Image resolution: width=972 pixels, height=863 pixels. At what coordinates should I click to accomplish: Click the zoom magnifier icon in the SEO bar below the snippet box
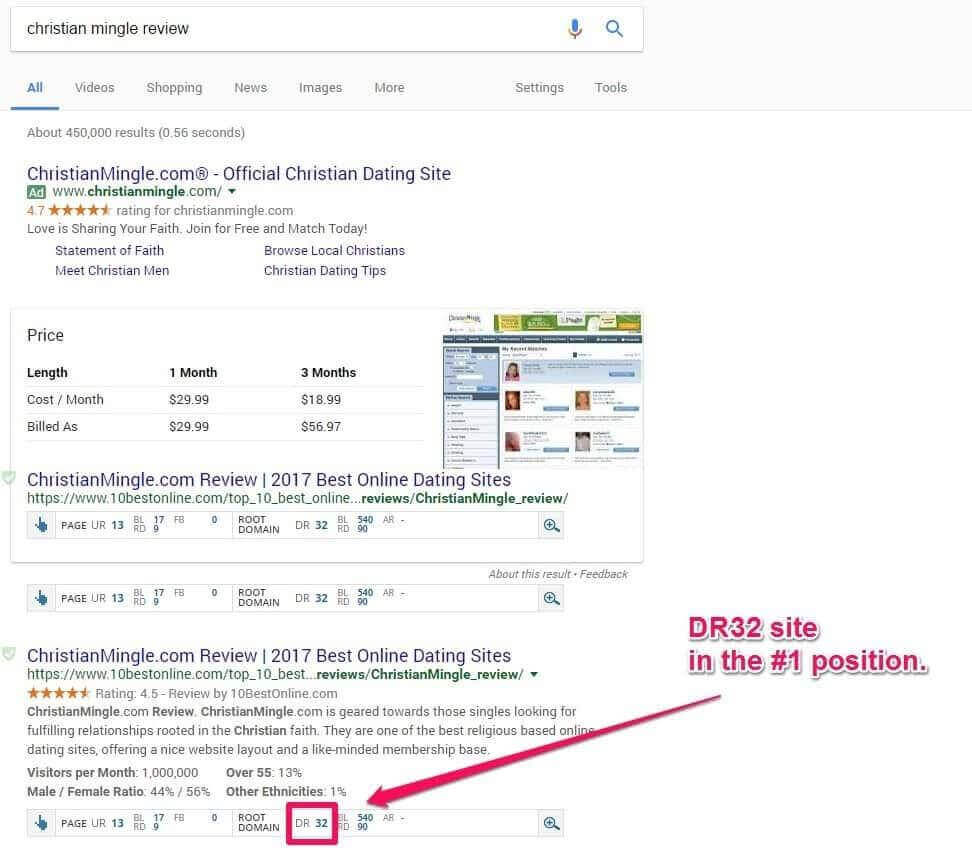pyautogui.click(x=551, y=598)
